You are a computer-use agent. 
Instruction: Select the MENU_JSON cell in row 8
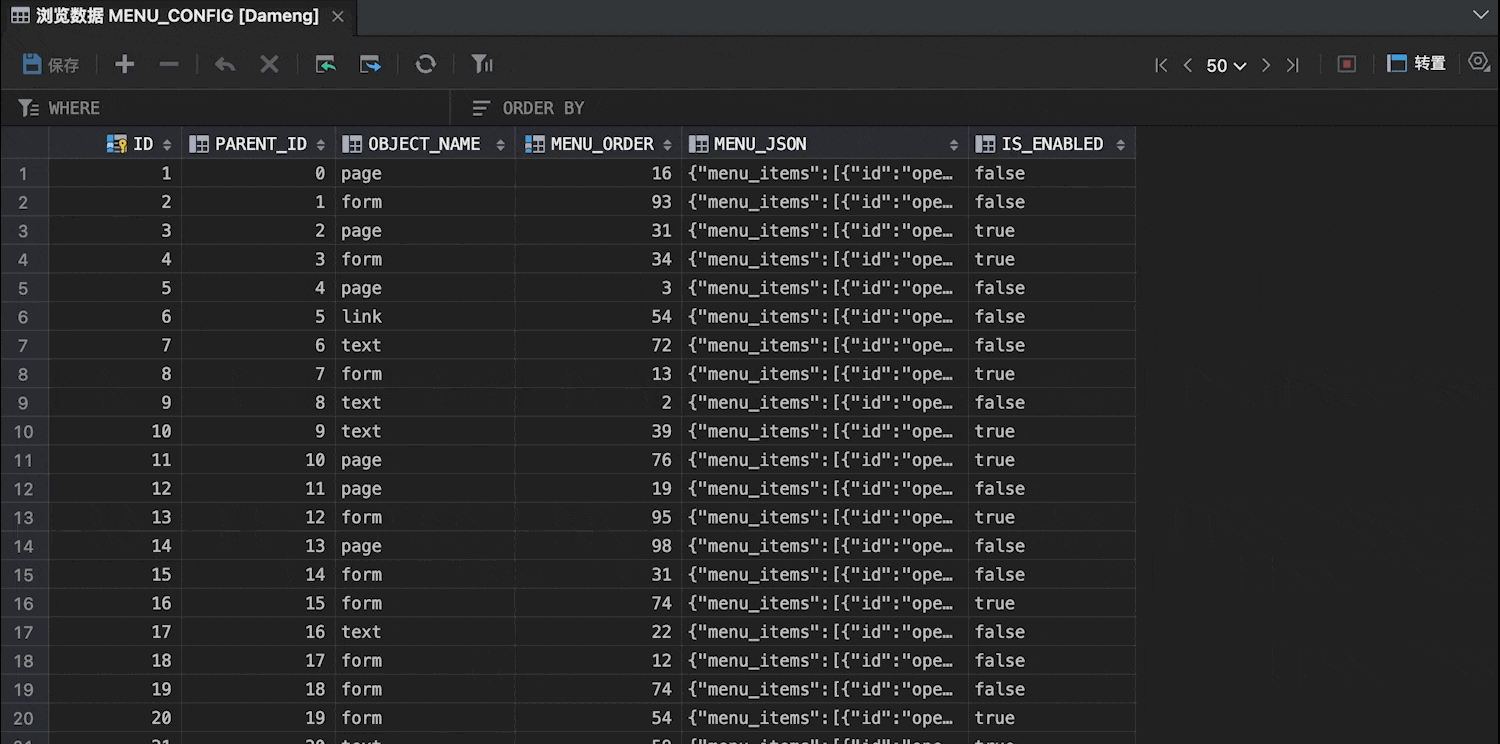pos(825,374)
